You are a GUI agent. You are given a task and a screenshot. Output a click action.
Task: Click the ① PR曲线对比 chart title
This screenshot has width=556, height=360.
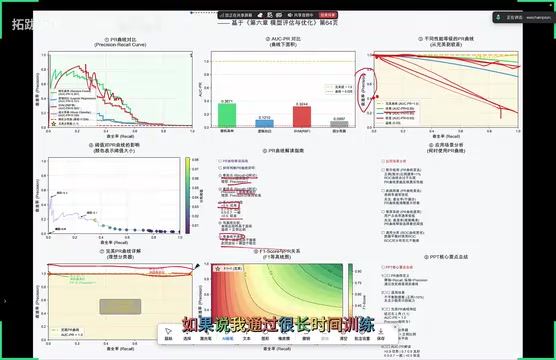[120, 39]
